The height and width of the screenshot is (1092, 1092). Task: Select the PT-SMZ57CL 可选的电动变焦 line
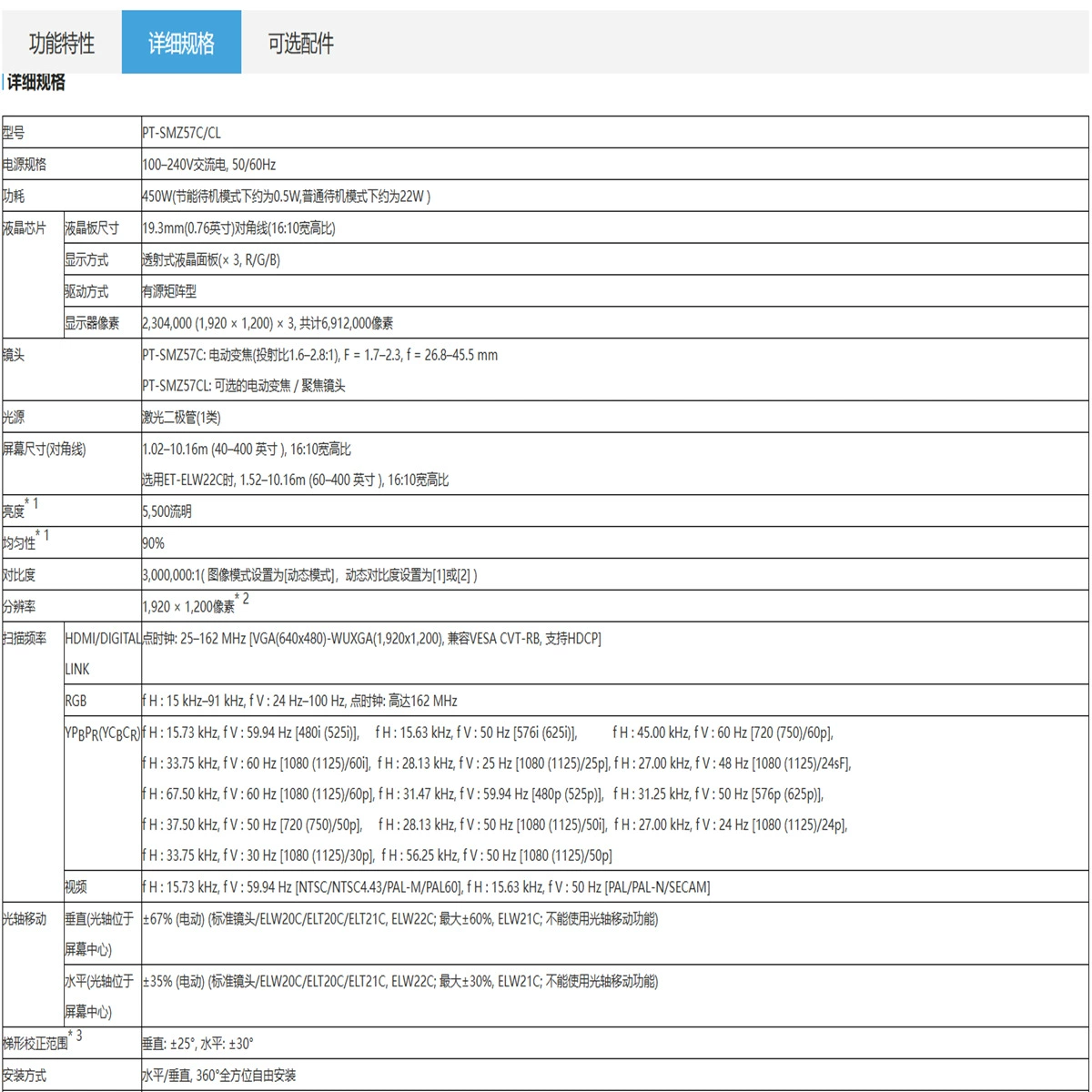[244, 386]
